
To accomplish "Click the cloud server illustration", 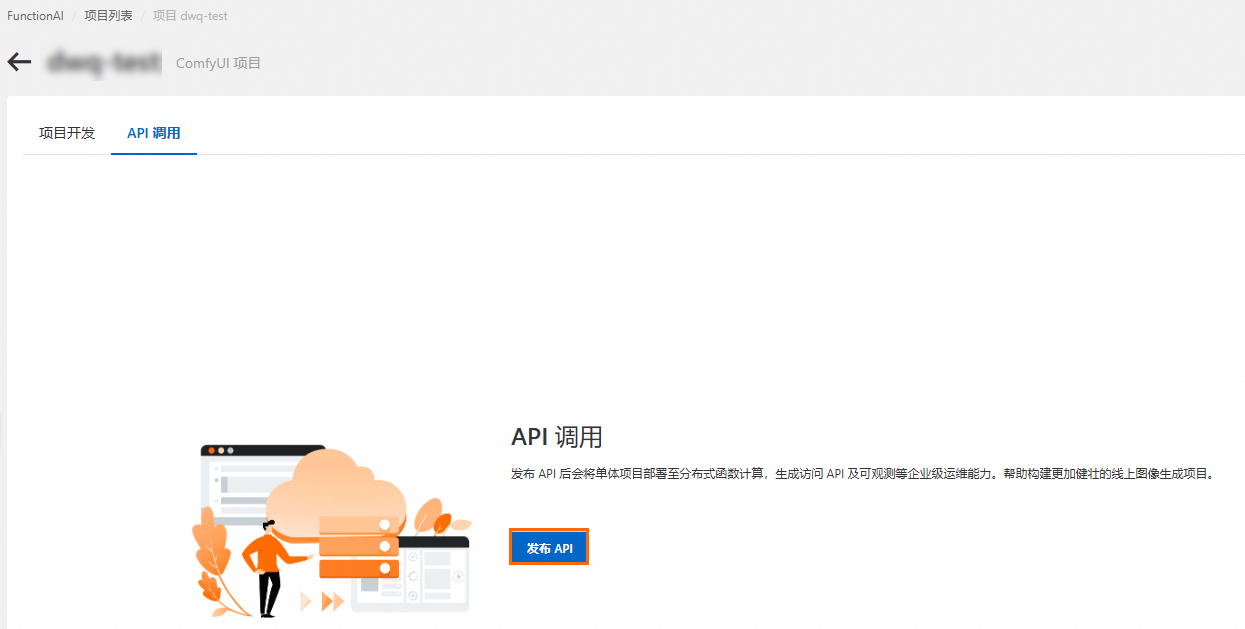I will click(331, 531).
